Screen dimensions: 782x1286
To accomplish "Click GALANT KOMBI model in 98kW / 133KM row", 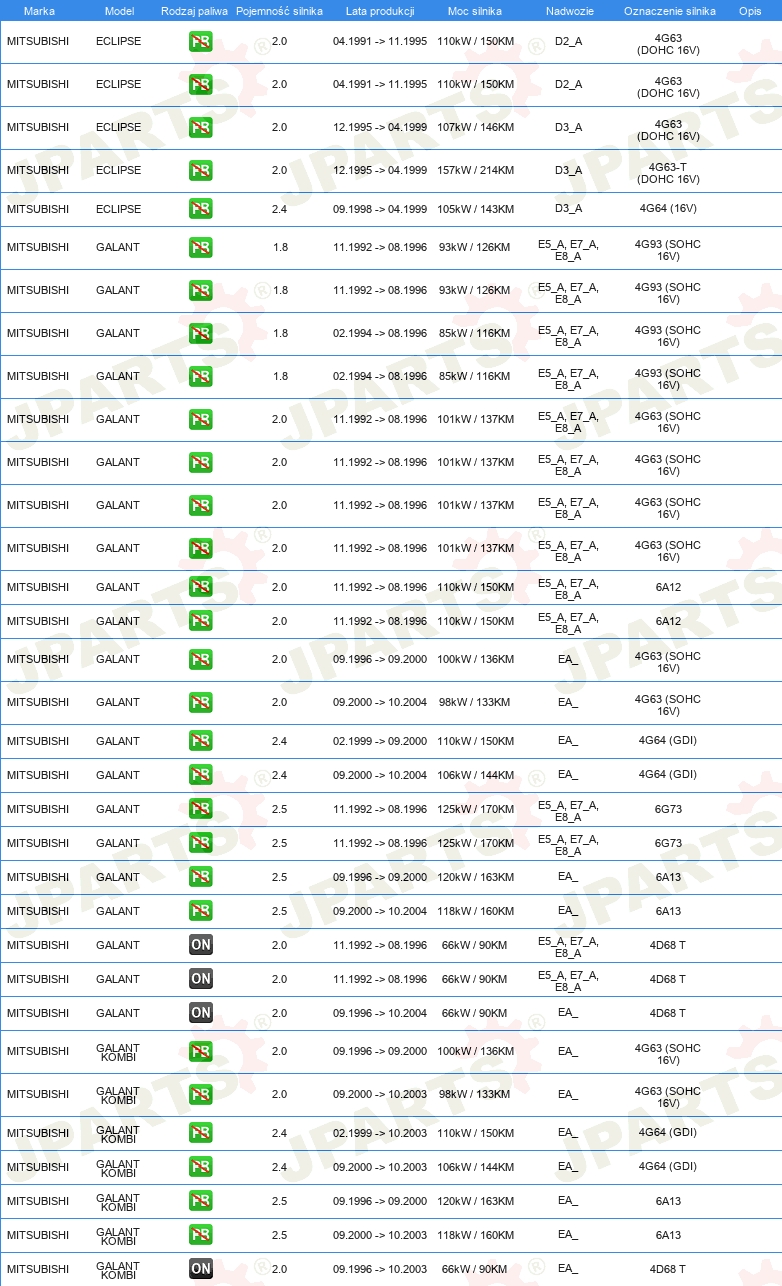I will (x=118, y=1097).
